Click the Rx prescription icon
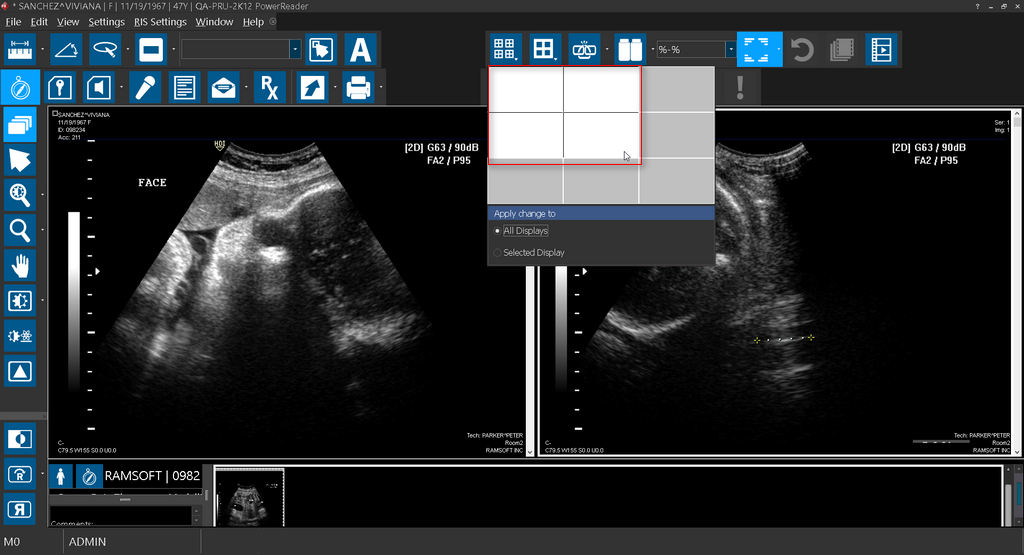Viewport: 1024px width, 555px height. 269,88
